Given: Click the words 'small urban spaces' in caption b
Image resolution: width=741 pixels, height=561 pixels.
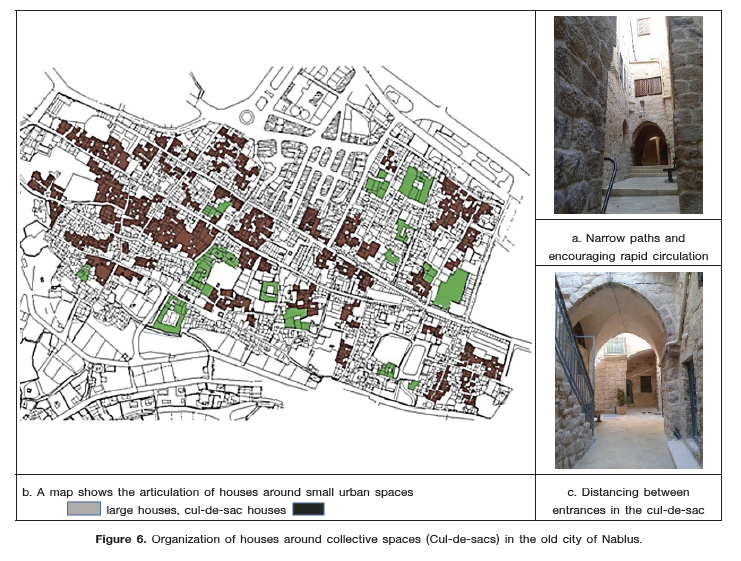Looking at the screenshot, I should point(356,492).
